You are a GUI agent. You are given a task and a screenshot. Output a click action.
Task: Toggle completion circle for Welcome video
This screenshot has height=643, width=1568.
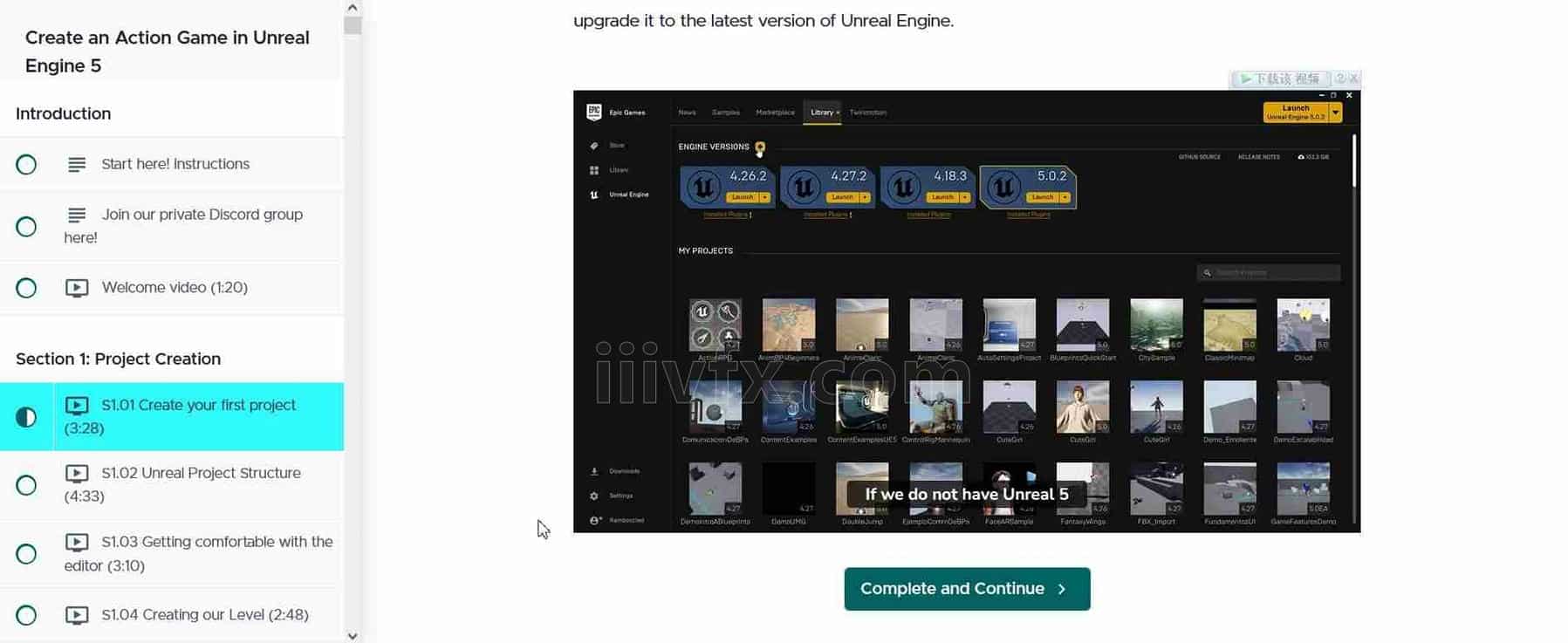[26, 288]
